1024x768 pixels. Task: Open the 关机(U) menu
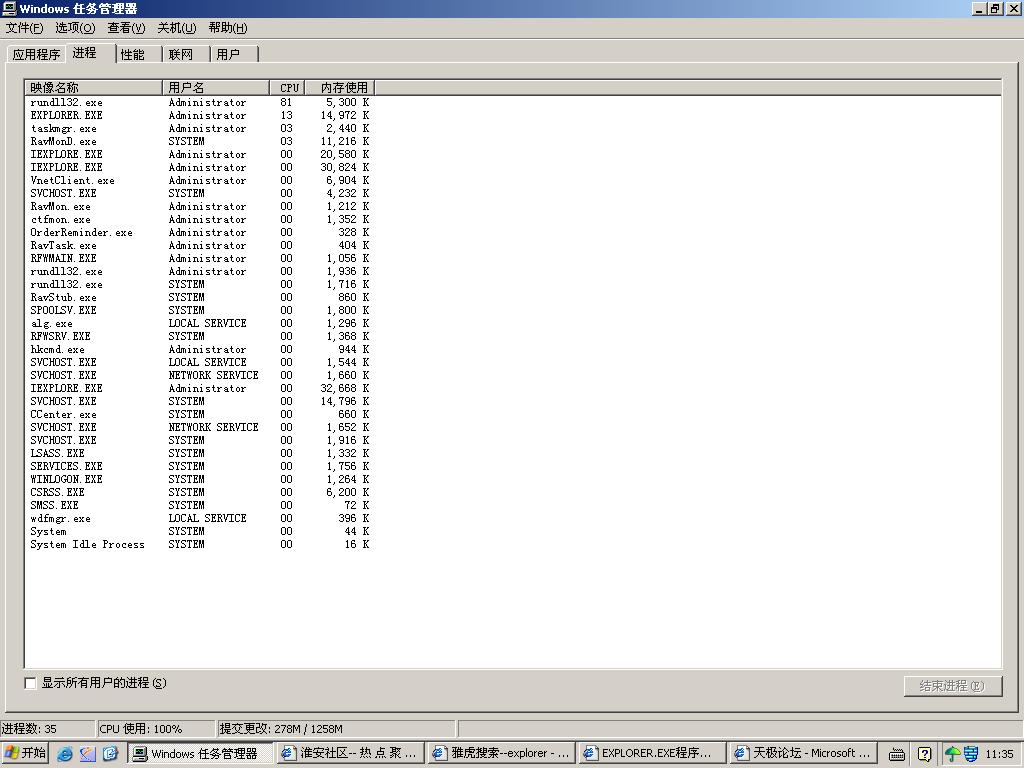(x=176, y=27)
